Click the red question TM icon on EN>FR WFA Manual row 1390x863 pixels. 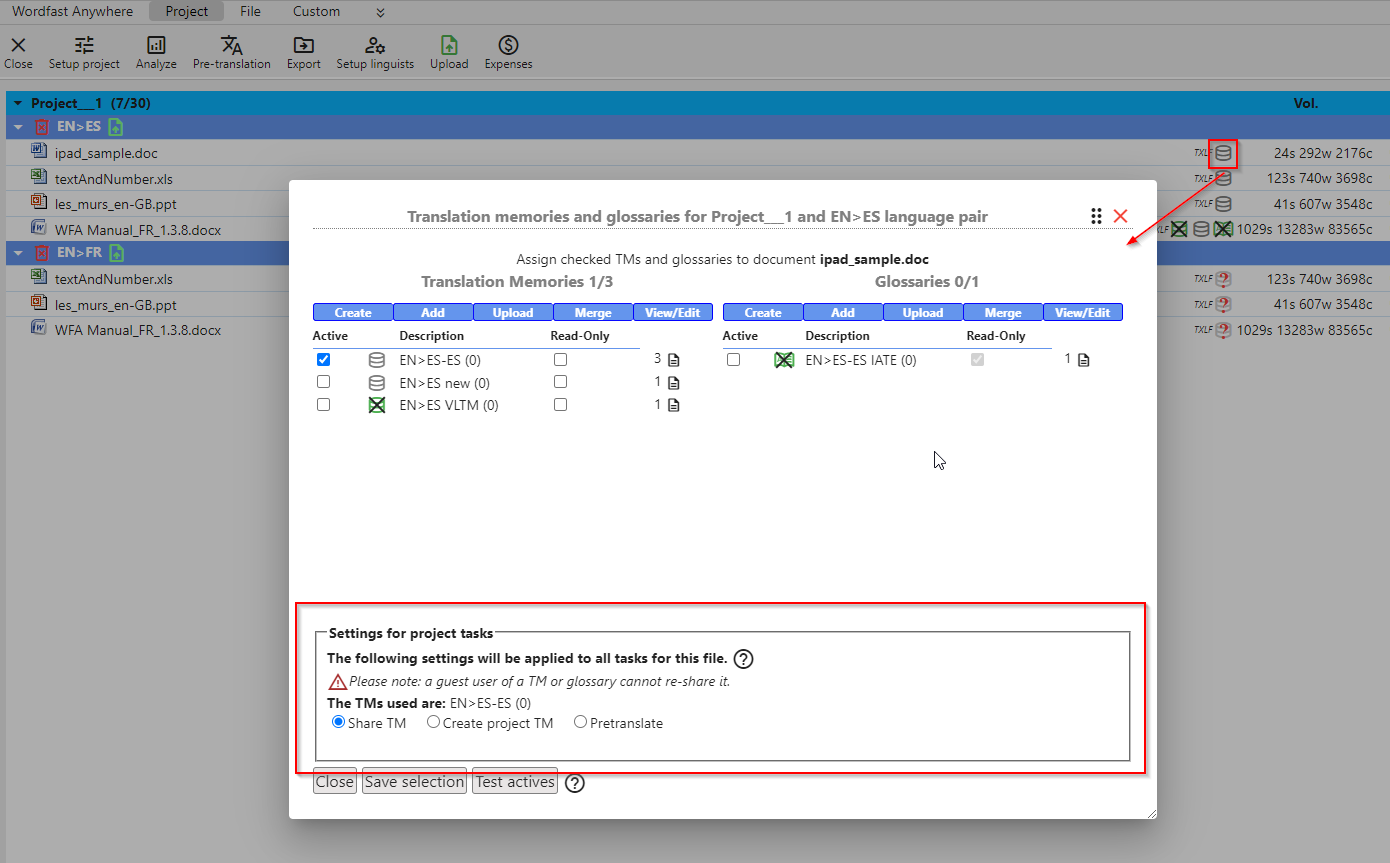[x=1222, y=329]
